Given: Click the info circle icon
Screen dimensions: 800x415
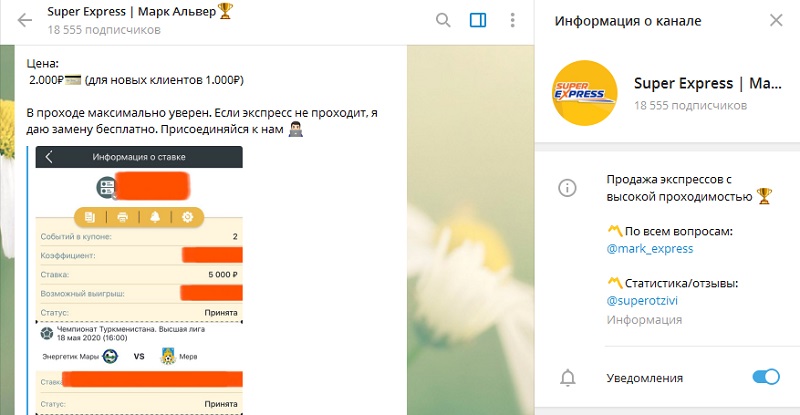Looking at the screenshot, I should [567, 188].
